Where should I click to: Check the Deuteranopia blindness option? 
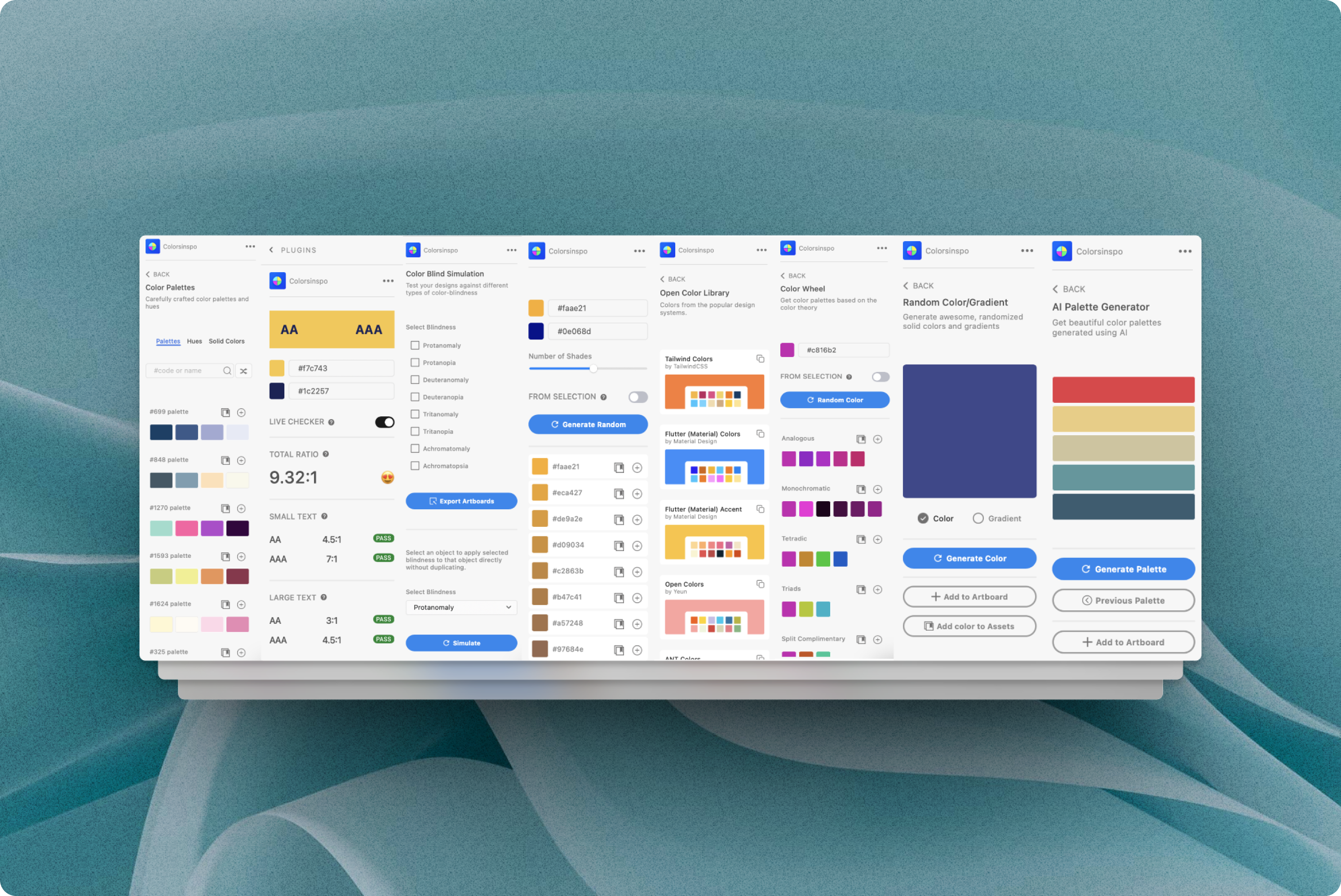point(414,397)
